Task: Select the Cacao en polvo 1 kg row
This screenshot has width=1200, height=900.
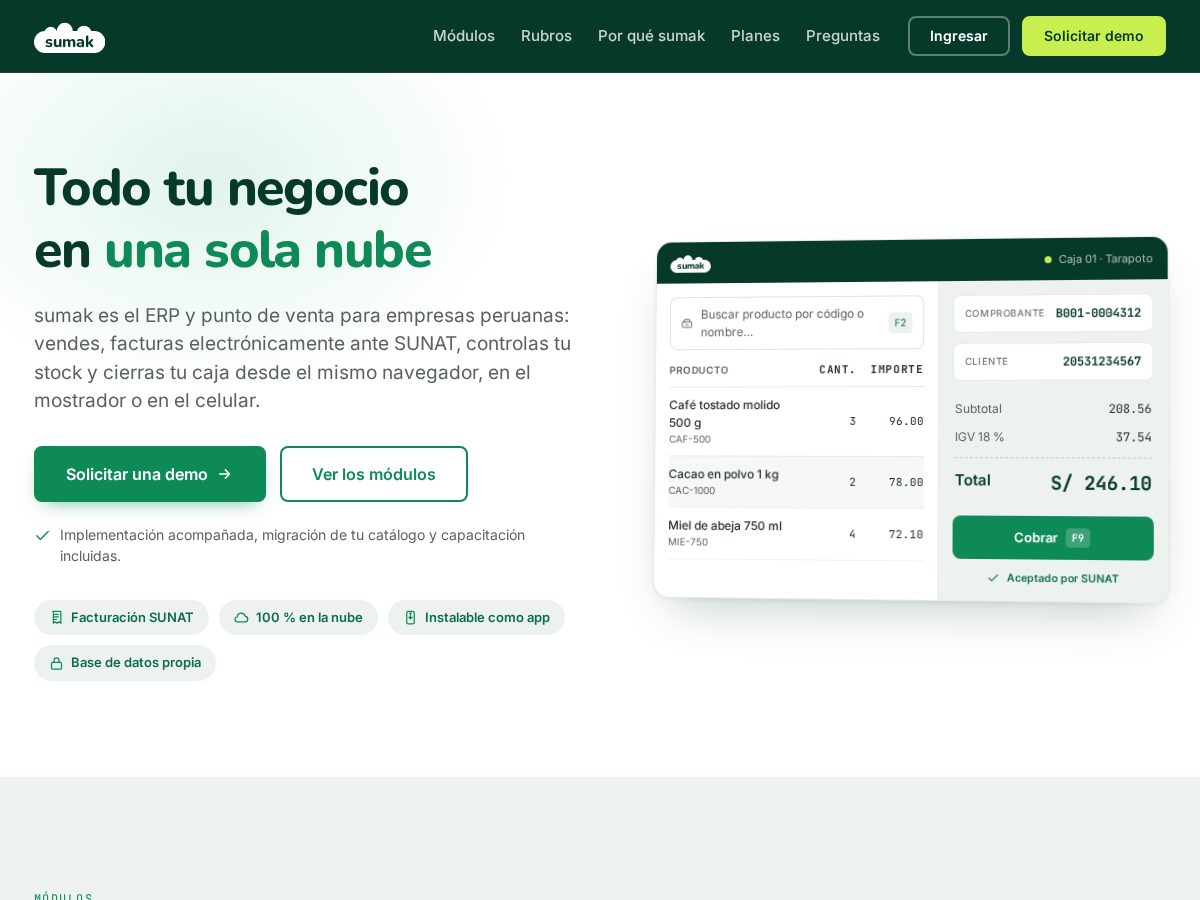Action: pos(796,482)
